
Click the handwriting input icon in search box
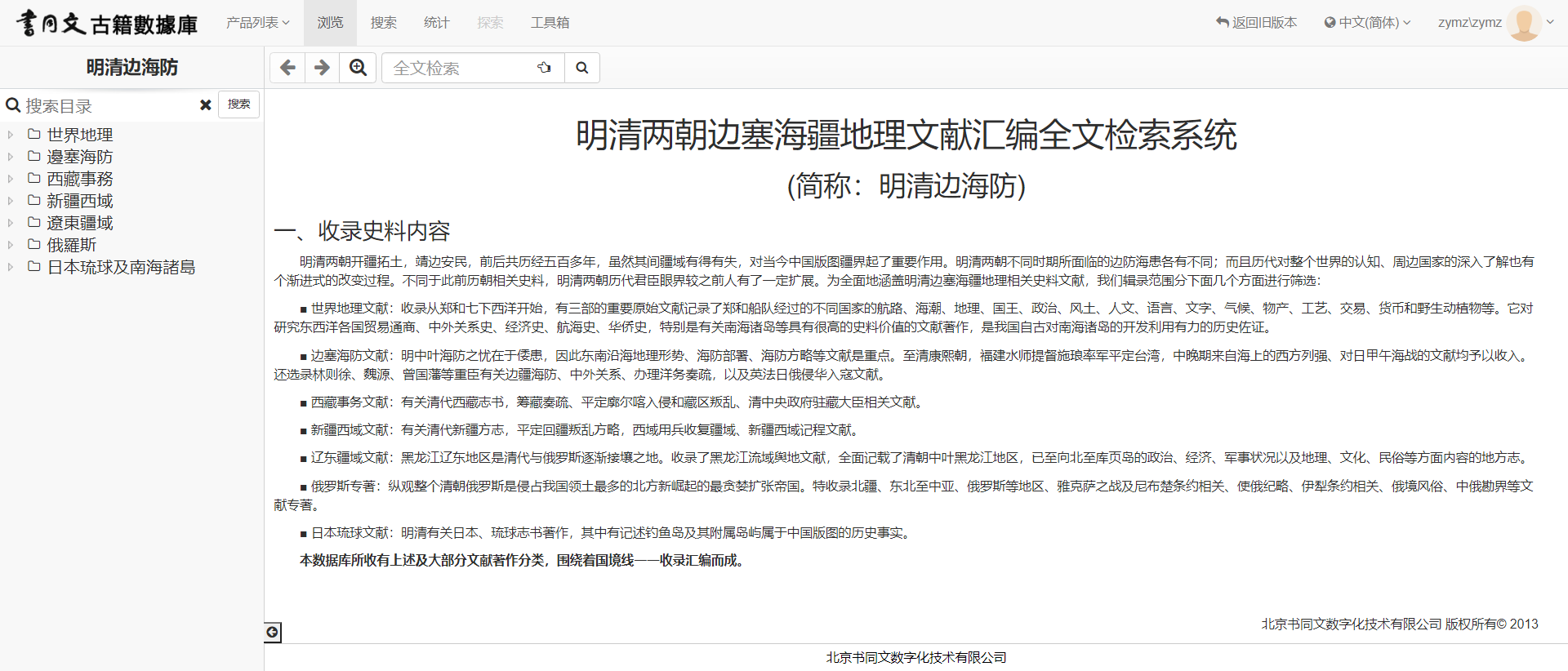pos(544,68)
